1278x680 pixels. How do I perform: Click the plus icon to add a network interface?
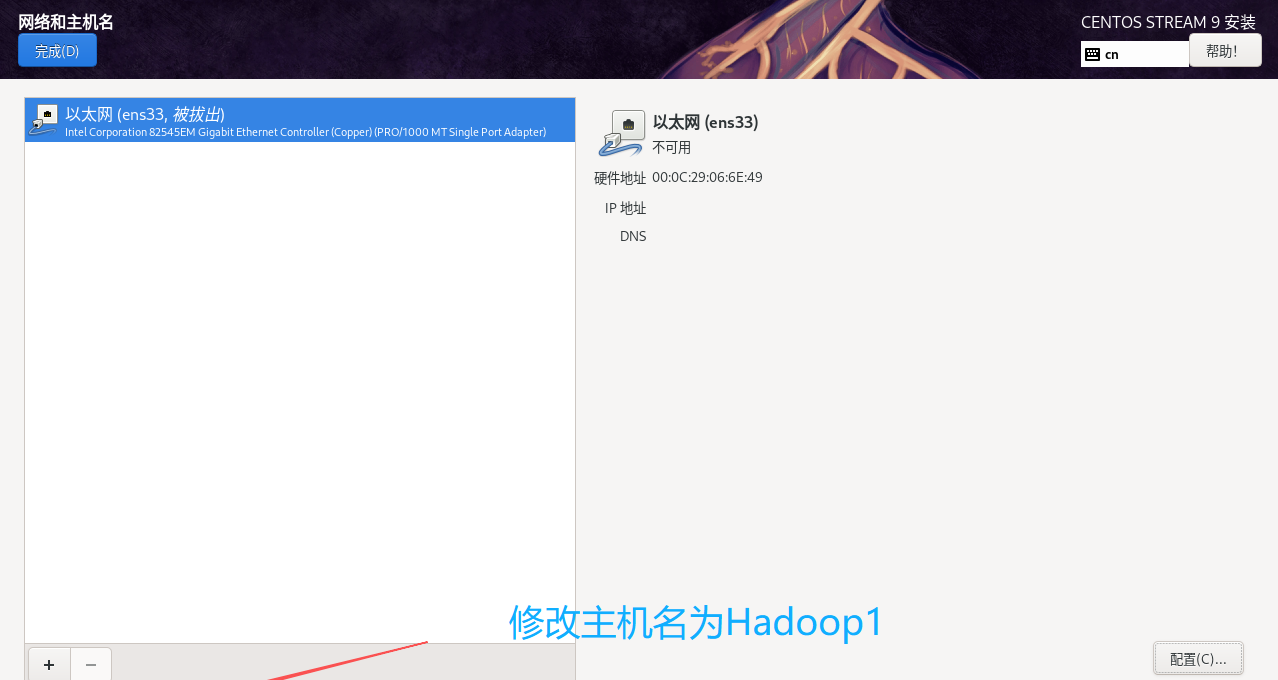pyautogui.click(x=48, y=664)
